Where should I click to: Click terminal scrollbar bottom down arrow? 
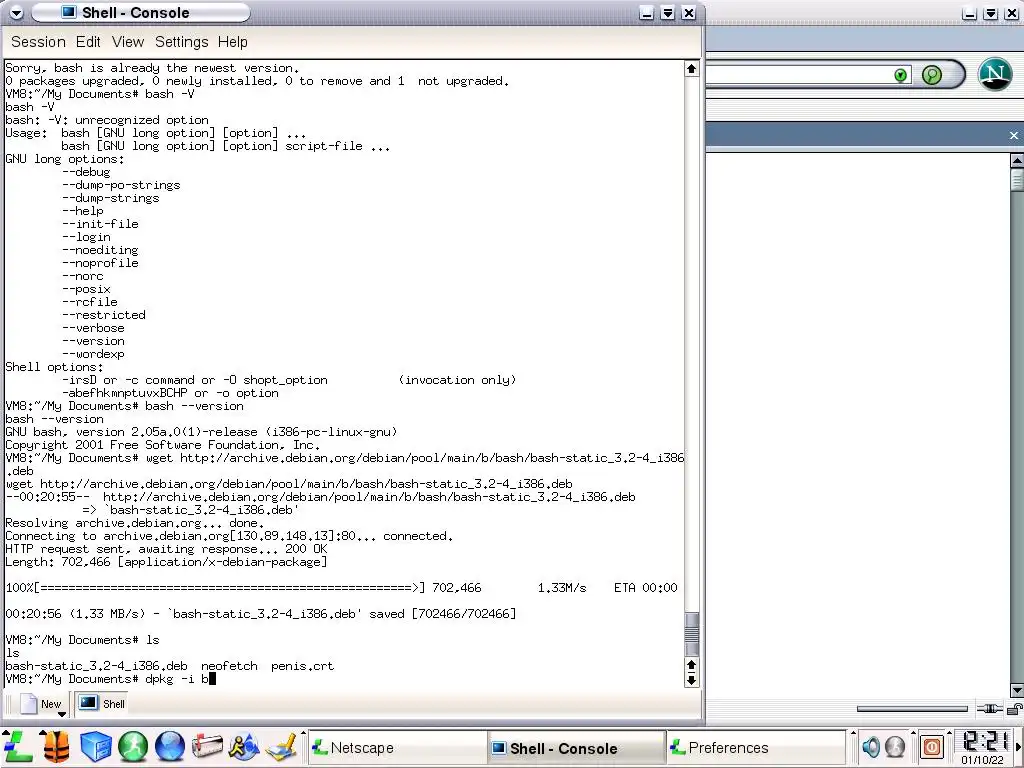[x=692, y=680]
